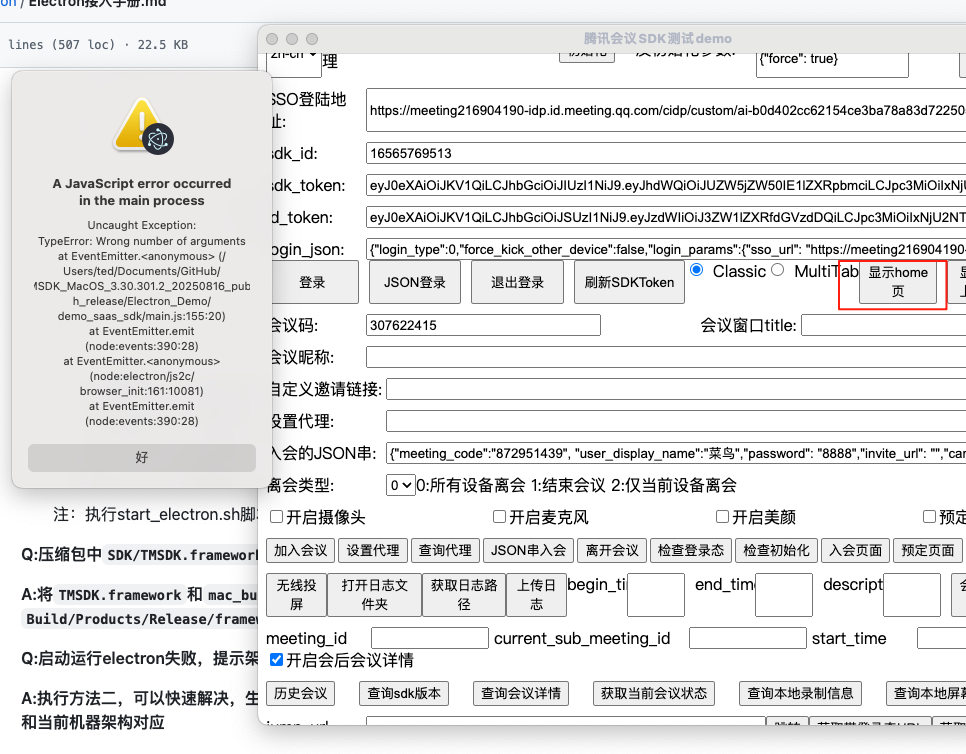Viewport: 966px width, 754px height.
Task: Focus the 会议昵称 input field
Action: click(x=666, y=357)
